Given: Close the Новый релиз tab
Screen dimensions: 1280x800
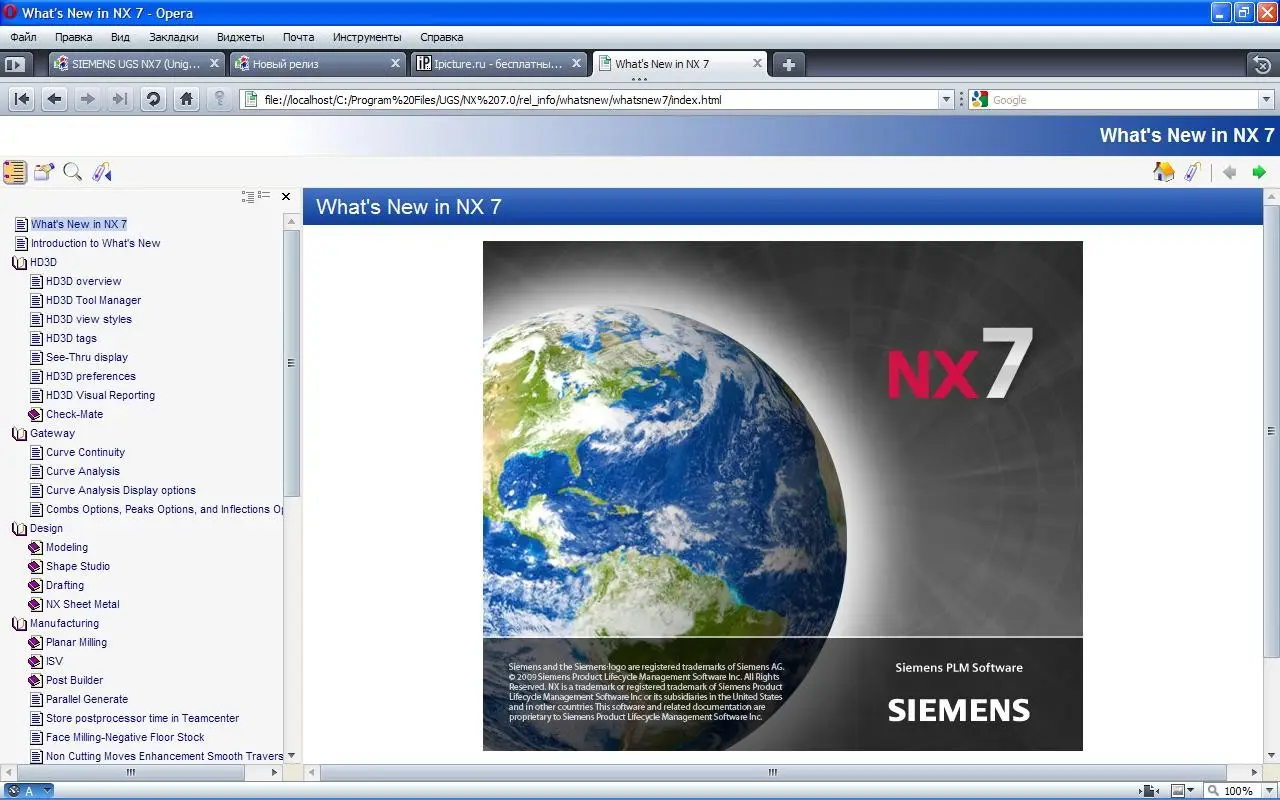Looking at the screenshot, I should pos(395,63).
